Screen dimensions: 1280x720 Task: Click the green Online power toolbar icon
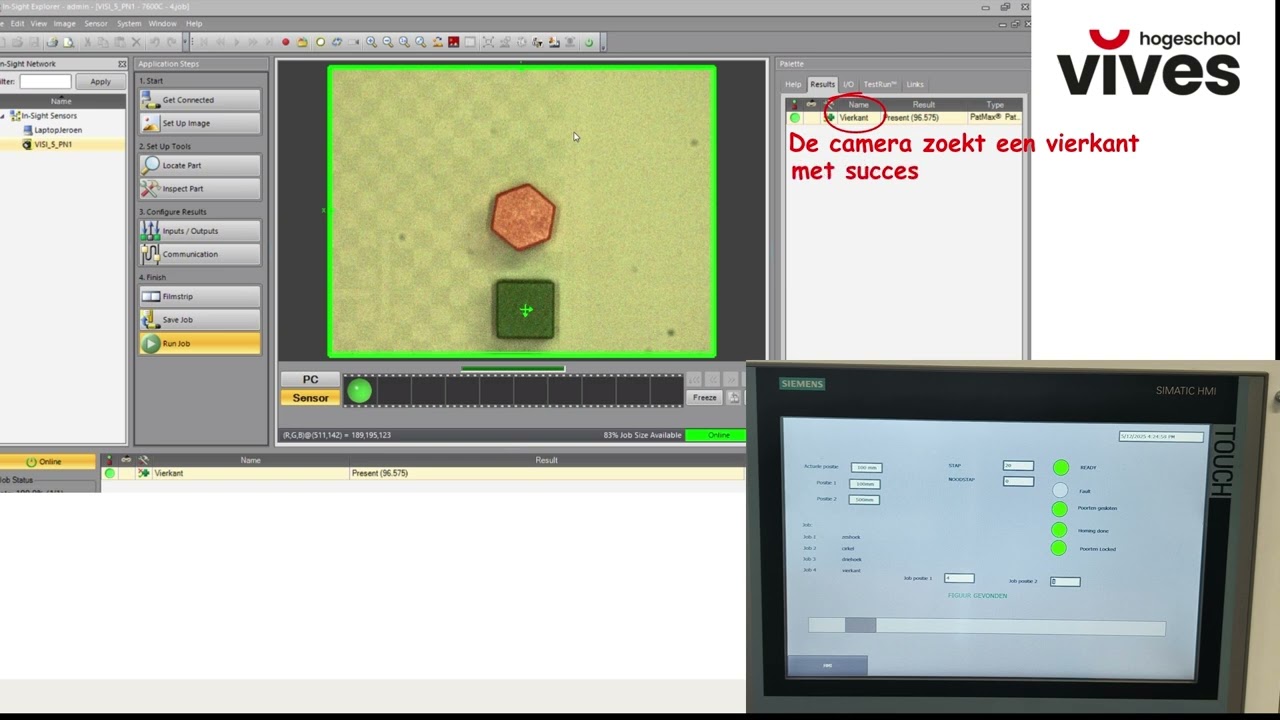pos(589,42)
